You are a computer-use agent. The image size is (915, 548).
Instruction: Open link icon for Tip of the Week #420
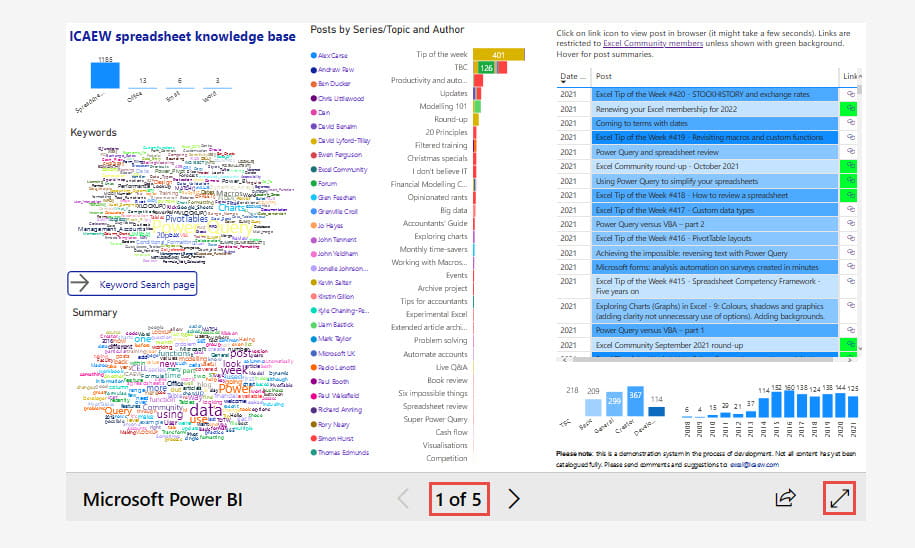pyautogui.click(x=850, y=93)
